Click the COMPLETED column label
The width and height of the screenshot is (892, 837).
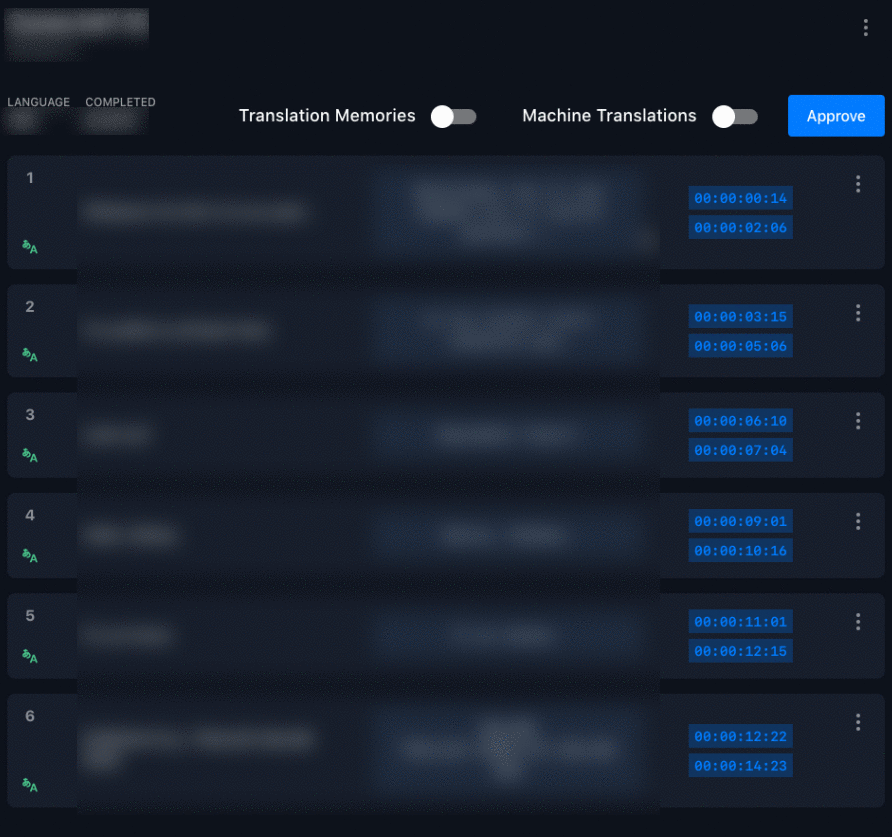tap(121, 102)
